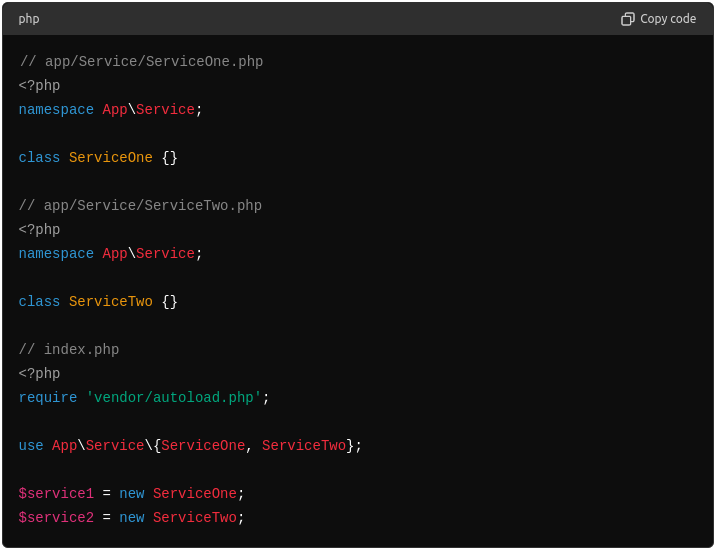Click the comment line app/Service/ServiceOne.php

click(x=141, y=62)
